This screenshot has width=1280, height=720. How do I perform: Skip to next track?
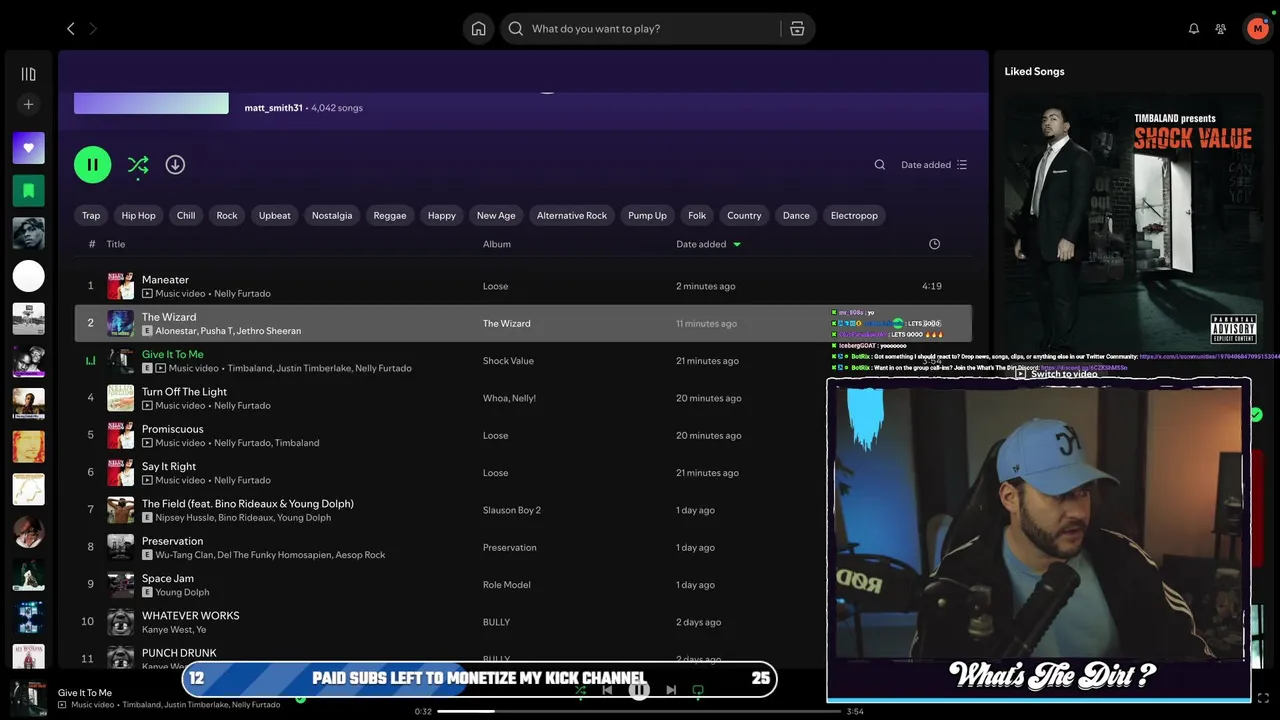coord(671,690)
